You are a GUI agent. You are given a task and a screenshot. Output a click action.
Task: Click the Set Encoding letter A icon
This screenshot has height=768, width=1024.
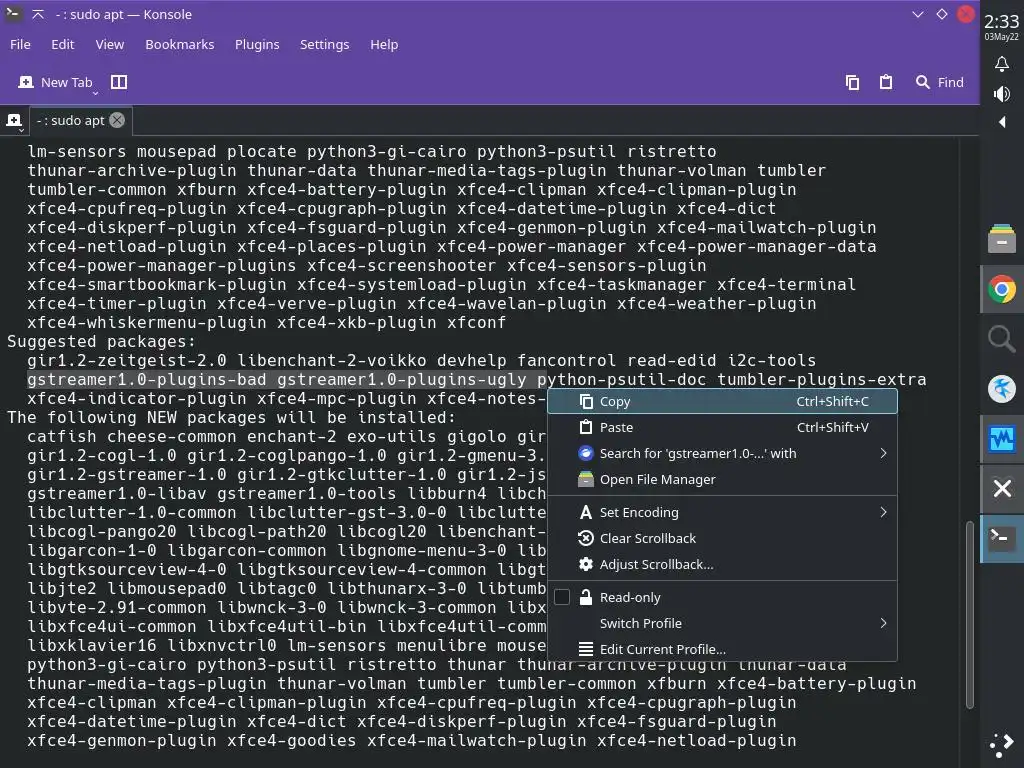click(586, 513)
